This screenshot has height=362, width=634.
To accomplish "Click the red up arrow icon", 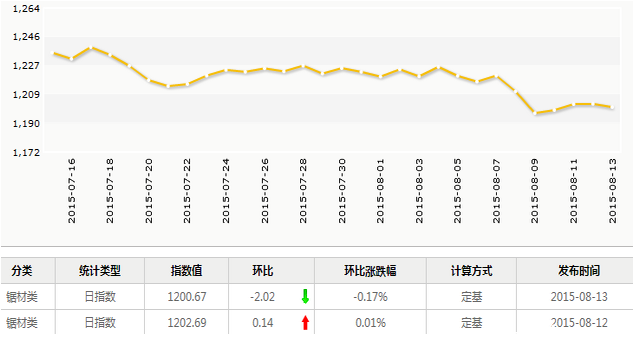I will [x=305, y=323].
